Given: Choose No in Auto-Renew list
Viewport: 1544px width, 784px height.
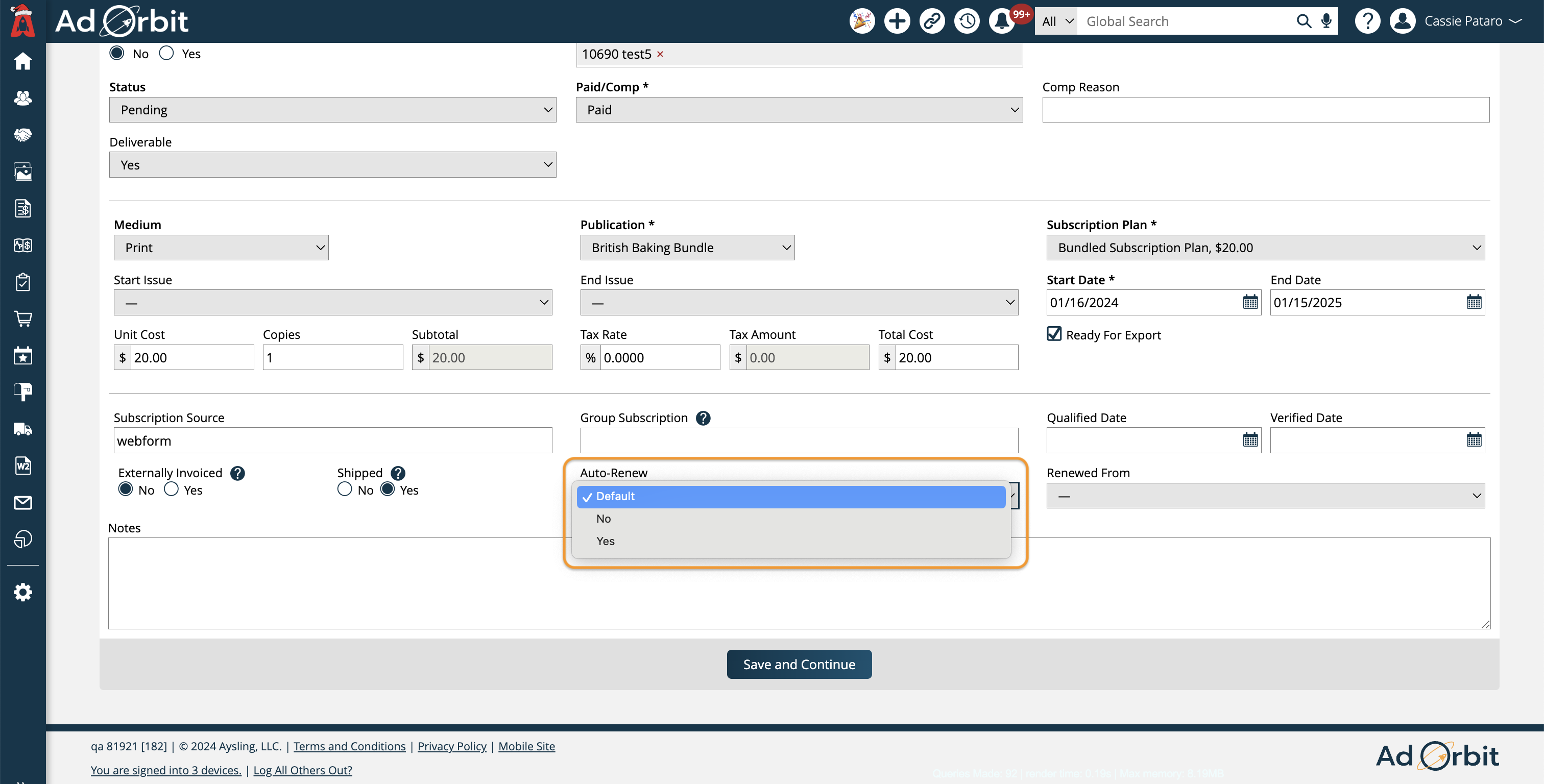Looking at the screenshot, I should click(x=604, y=519).
